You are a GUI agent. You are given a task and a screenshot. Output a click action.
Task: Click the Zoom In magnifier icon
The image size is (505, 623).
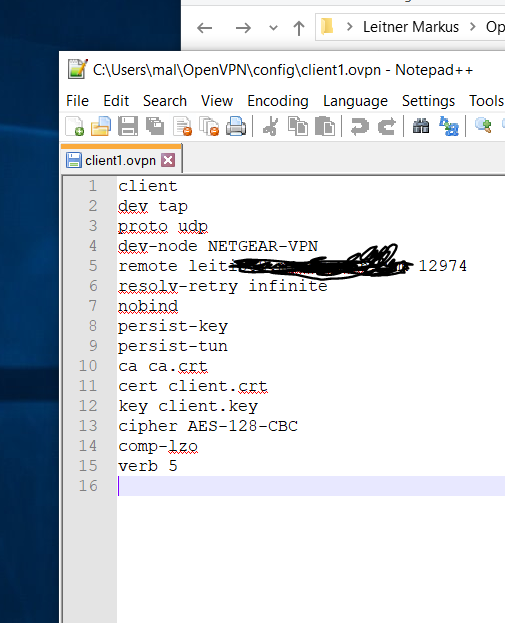[x=483, y=126]
